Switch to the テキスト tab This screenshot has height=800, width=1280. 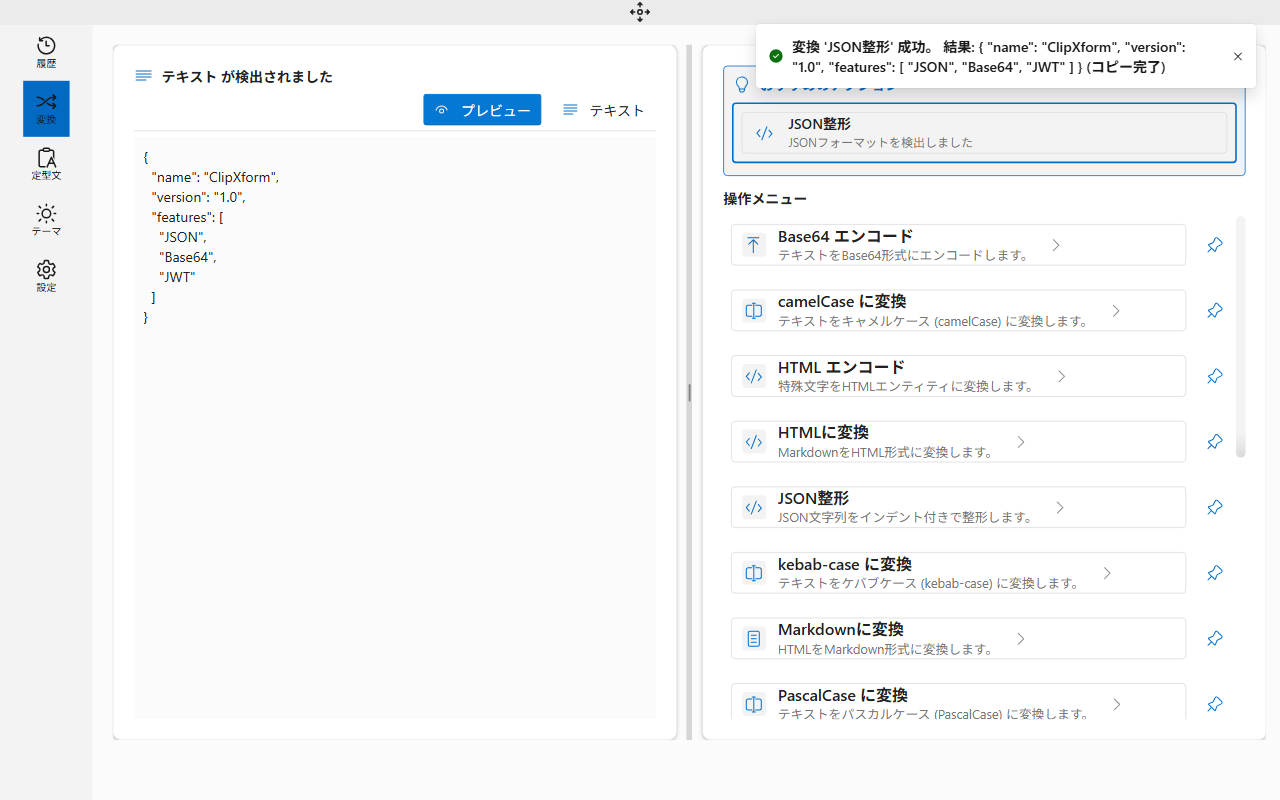pos(603,110)
